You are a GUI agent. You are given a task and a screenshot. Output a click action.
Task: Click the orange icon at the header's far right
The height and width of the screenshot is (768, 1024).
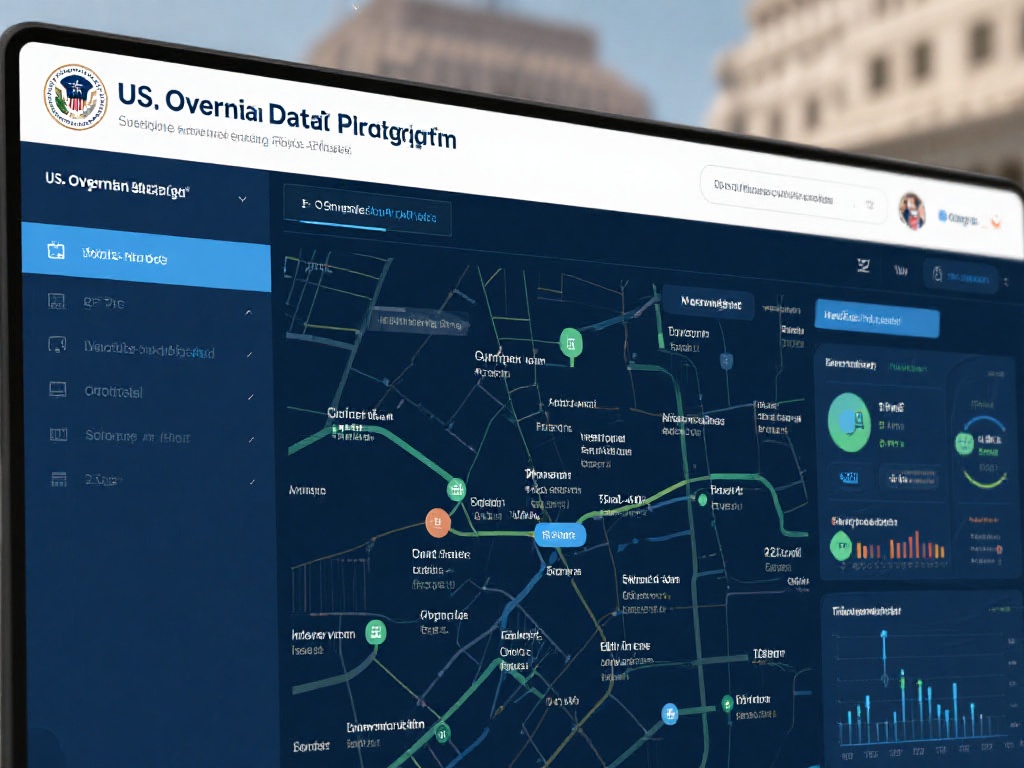996,223
